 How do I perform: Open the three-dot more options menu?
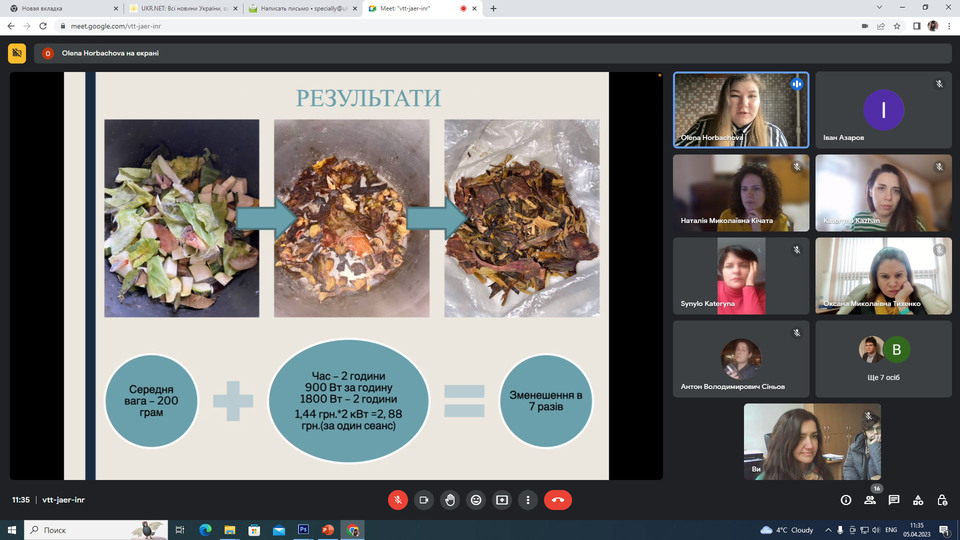tap(528, 500)
